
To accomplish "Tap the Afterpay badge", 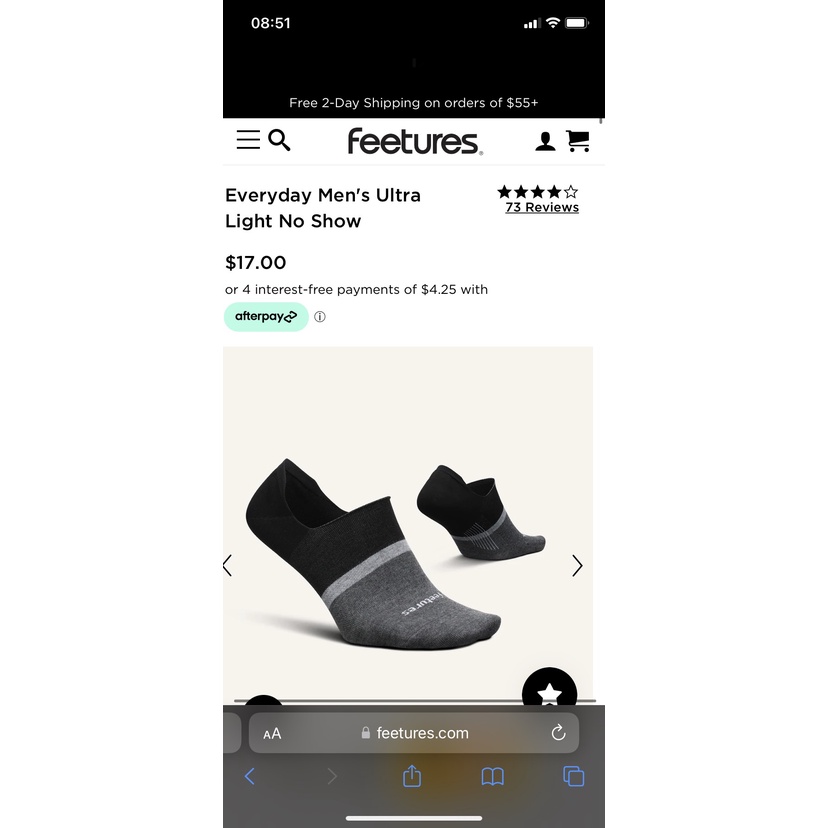I will coord(266,317).
